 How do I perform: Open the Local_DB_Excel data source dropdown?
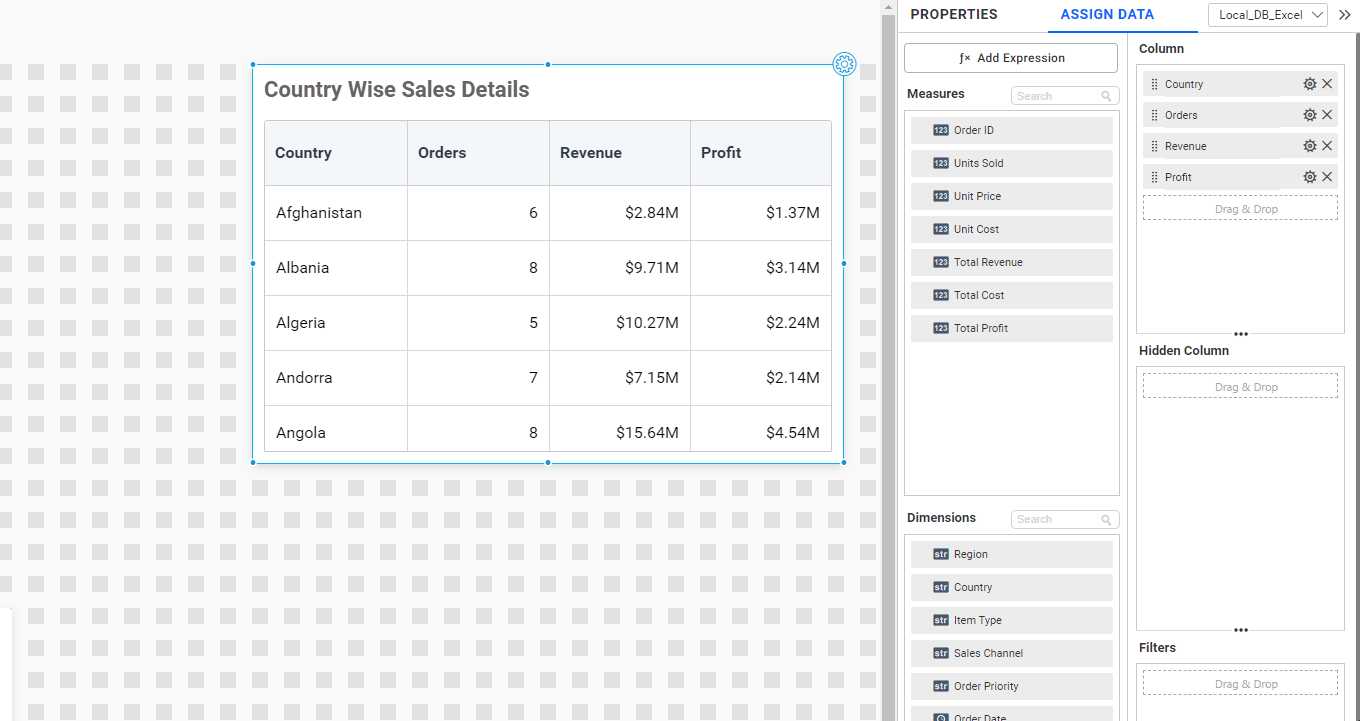coord(1267,15)
